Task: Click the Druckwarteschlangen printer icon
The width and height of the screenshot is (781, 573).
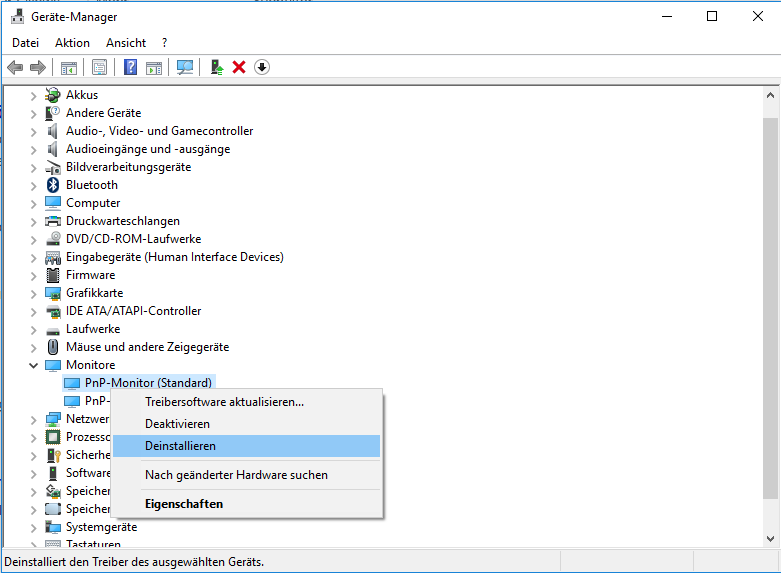Action: (x=53, y=221)
